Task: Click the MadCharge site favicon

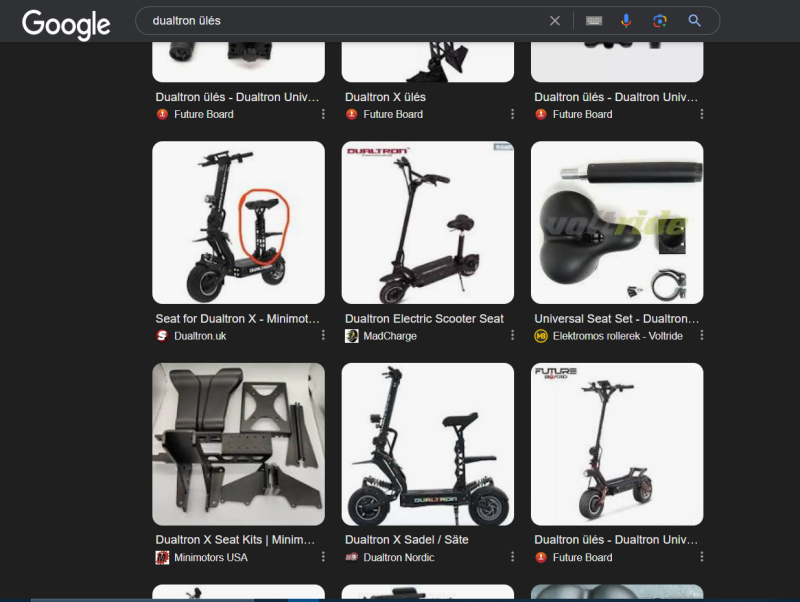Action: pyautogui.click(x=352, y=336)
